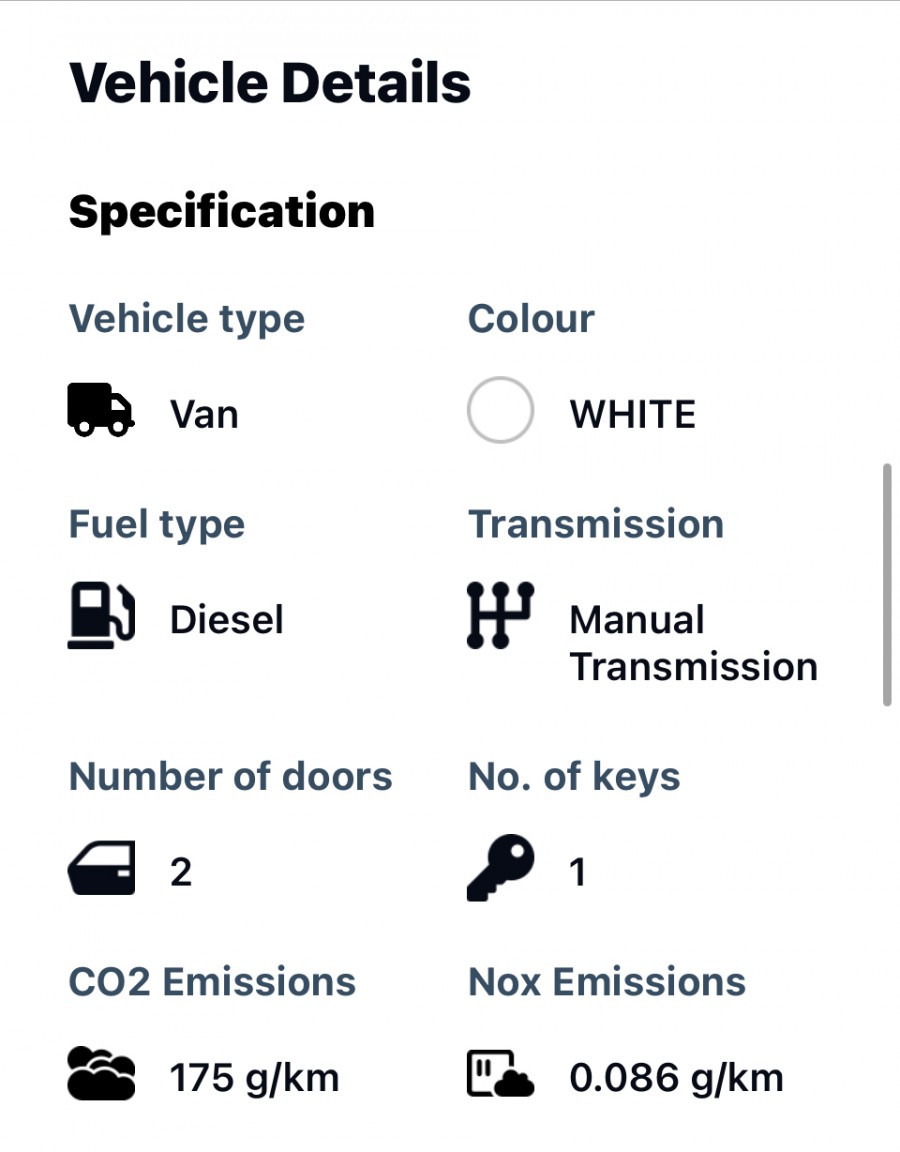Screen dimensions: 900x1152
Task: Click the Vehicle Details heading
Action: [270, 83]
